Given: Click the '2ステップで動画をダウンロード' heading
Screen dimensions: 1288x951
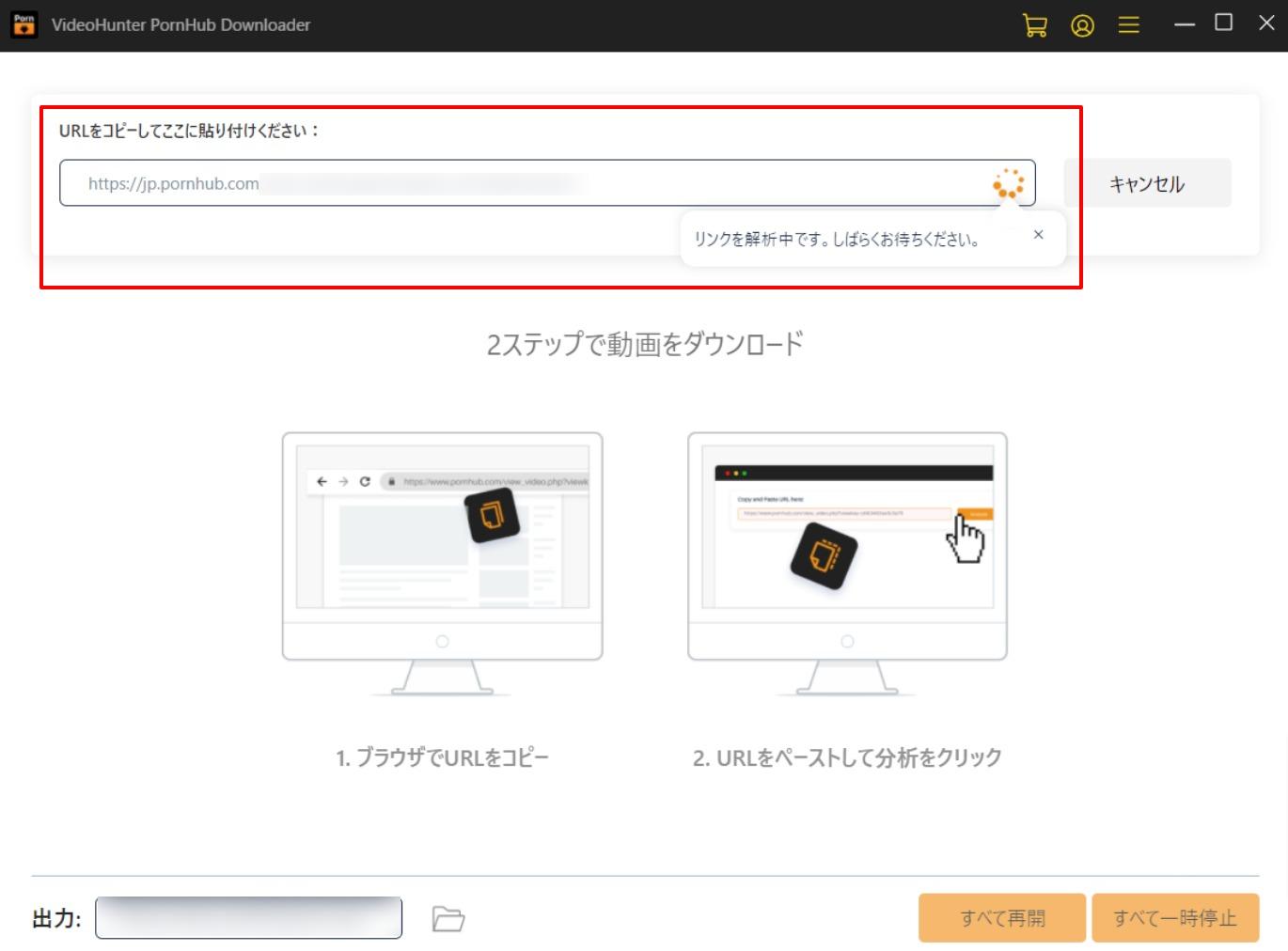Looking at the screenshot, I should click(x=644, y=344).
